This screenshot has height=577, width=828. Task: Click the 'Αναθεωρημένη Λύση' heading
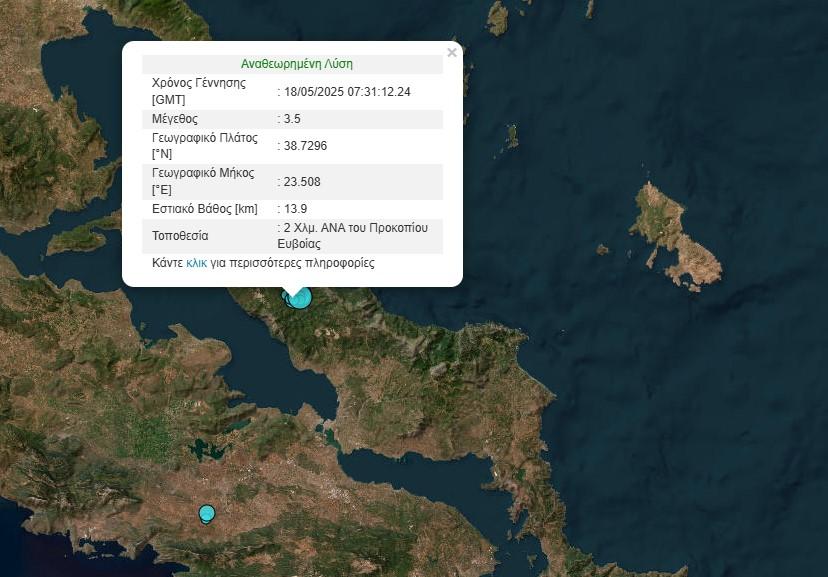pos(297,64)
